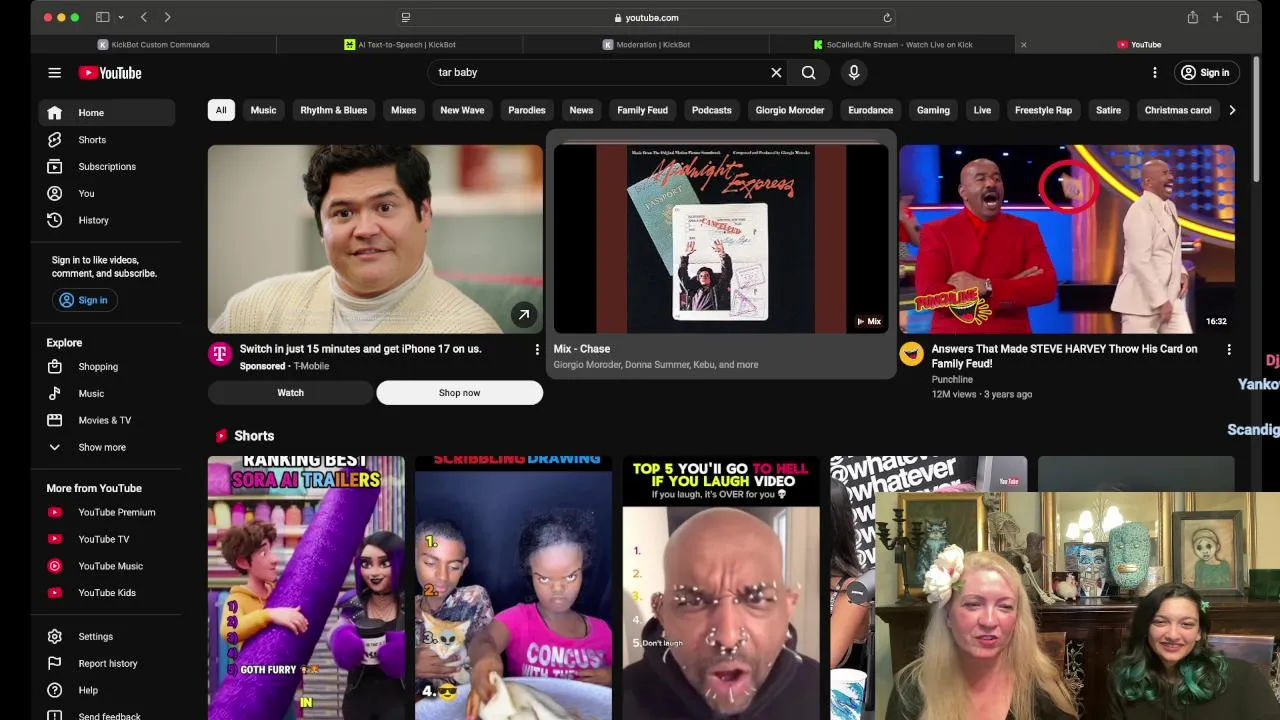Viewport: 1280px width, 720px height.
Task: Open the T-Mobile ad options menu
Action: coord(537,349)
